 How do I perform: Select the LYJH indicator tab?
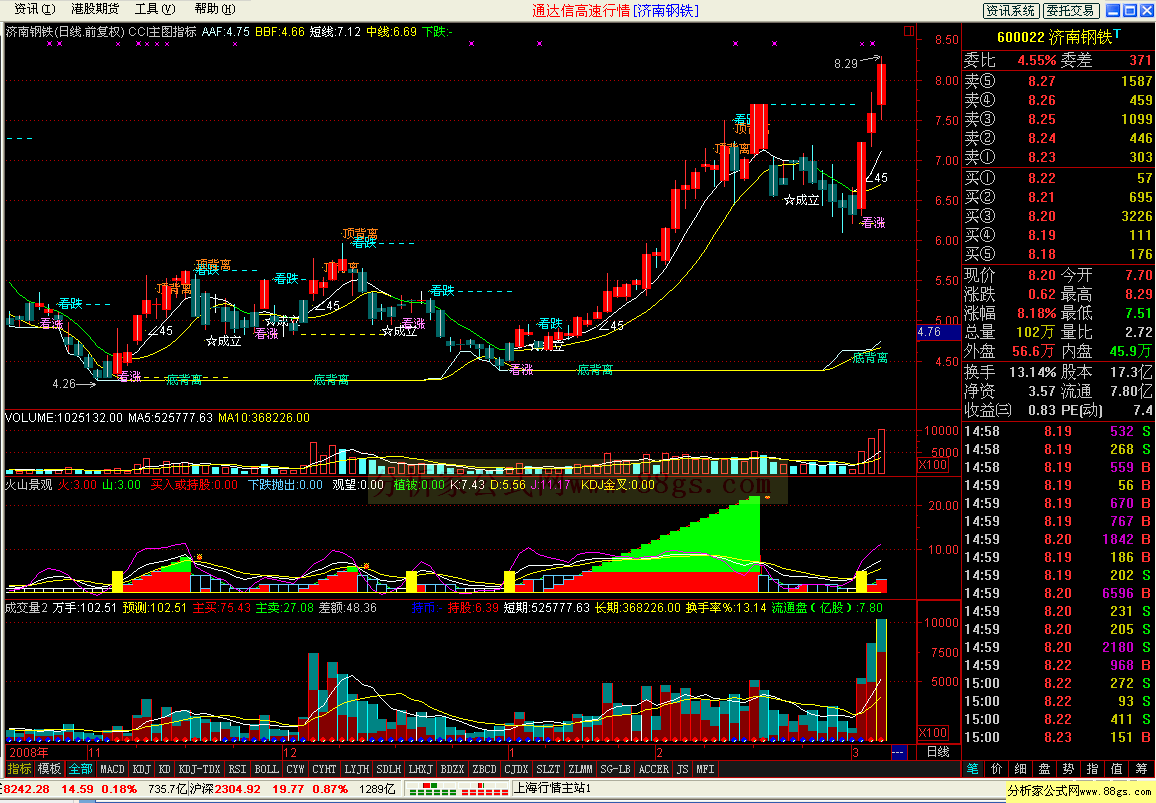(x=357, y=769)
